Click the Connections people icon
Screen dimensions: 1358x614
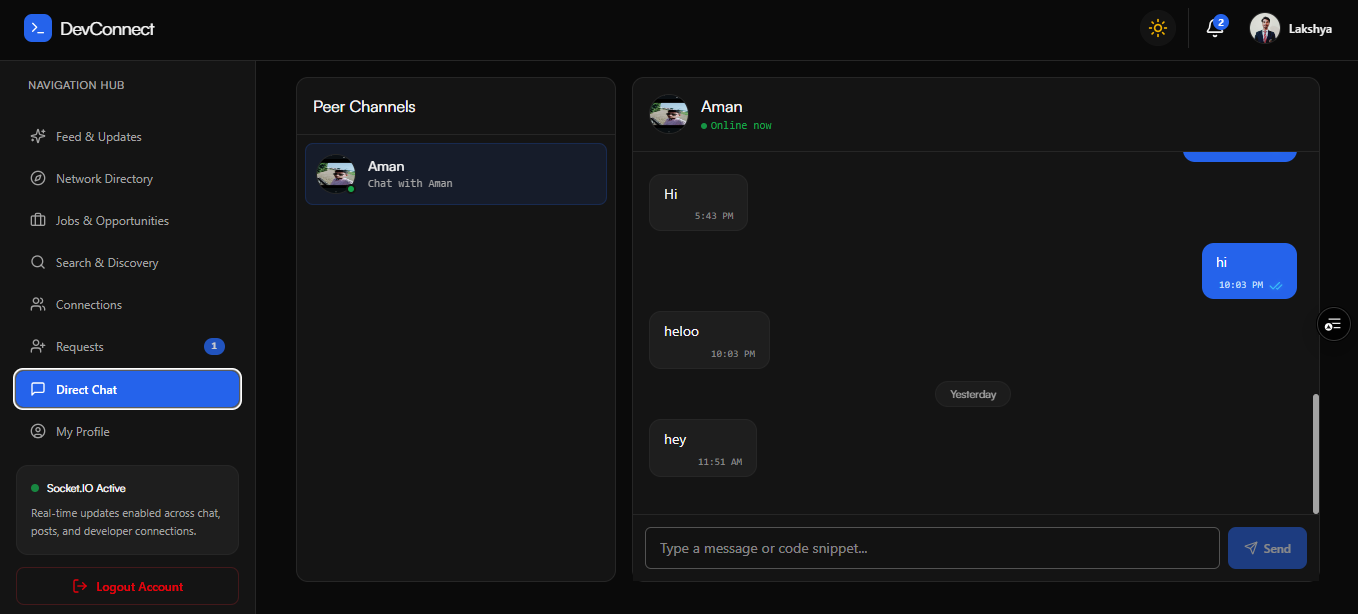(38, 305)
